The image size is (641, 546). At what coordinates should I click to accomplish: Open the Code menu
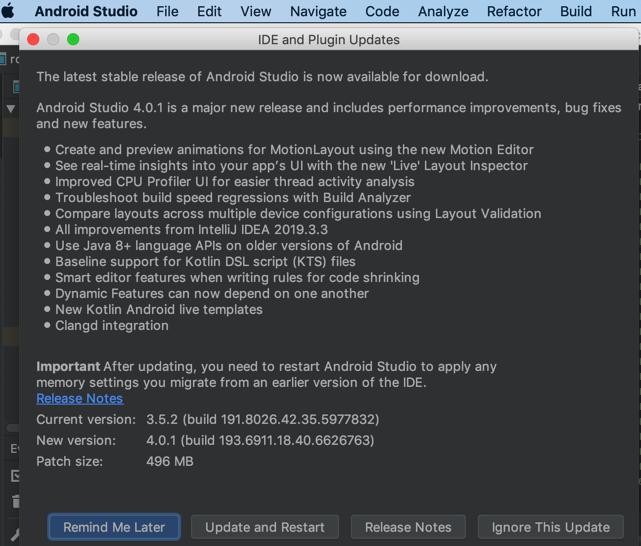[x=382, y=11]
